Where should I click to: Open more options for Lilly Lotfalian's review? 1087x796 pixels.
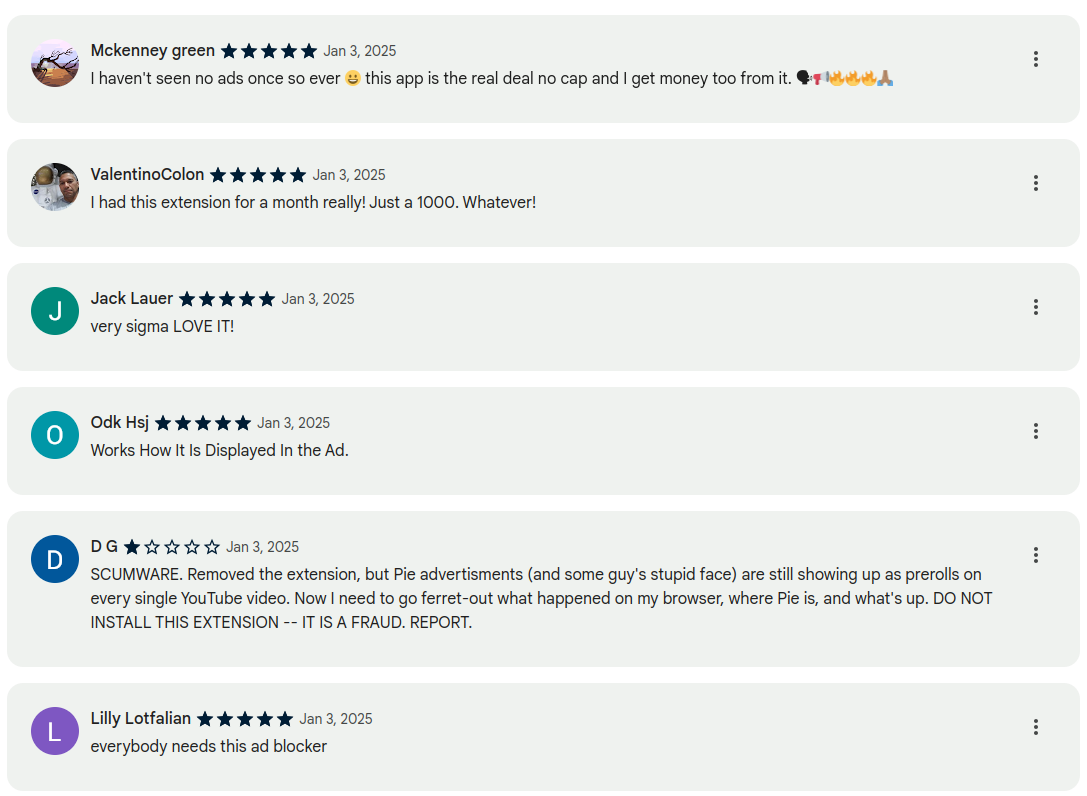[x=1035, y=727]
